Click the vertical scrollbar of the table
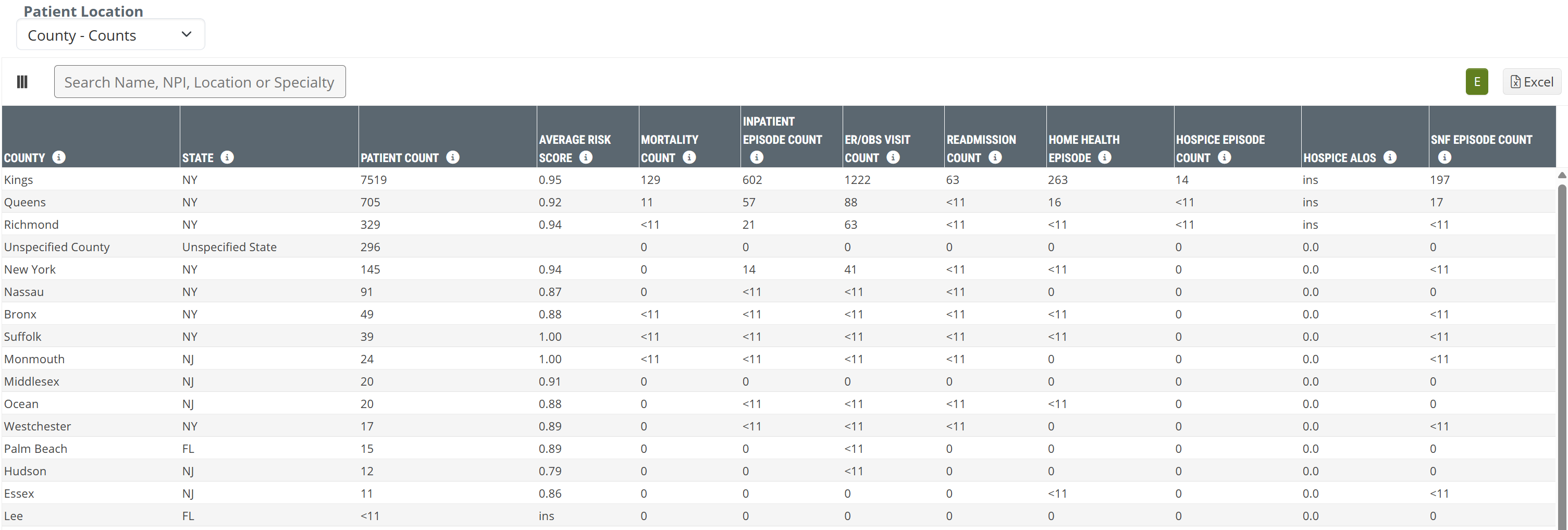Image resolution: width=1568 pixels, height=530 pixels. (x=1561, y=353)
